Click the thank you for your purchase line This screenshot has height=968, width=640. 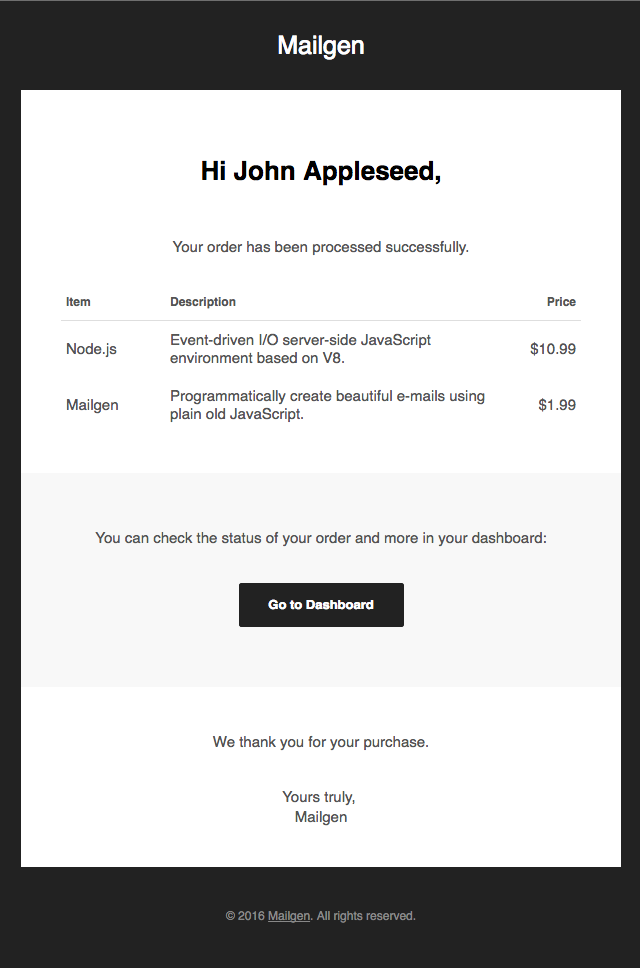pyautogui.click(x=321, y=742)
